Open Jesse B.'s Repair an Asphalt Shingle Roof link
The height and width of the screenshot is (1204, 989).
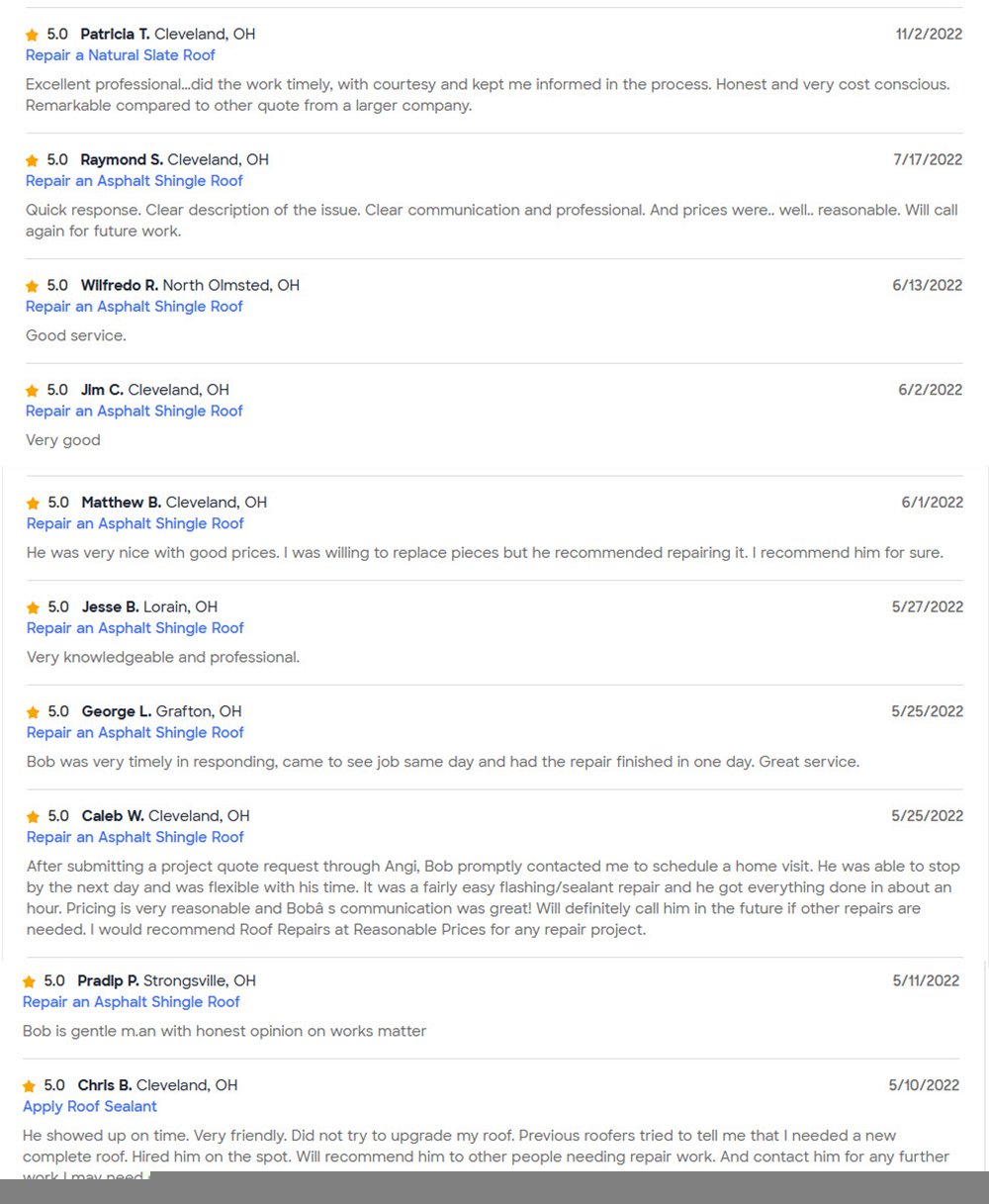pyautogui.click(x=135, y=628)
